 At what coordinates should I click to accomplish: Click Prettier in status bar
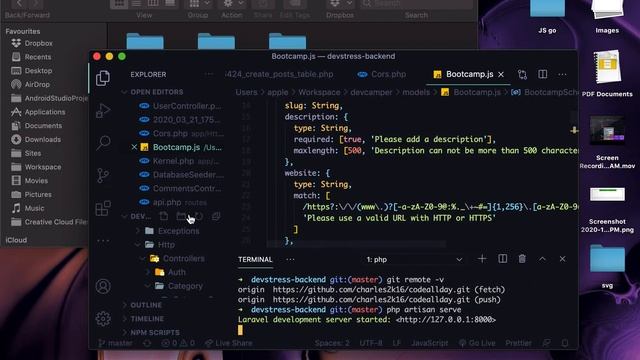518,343
